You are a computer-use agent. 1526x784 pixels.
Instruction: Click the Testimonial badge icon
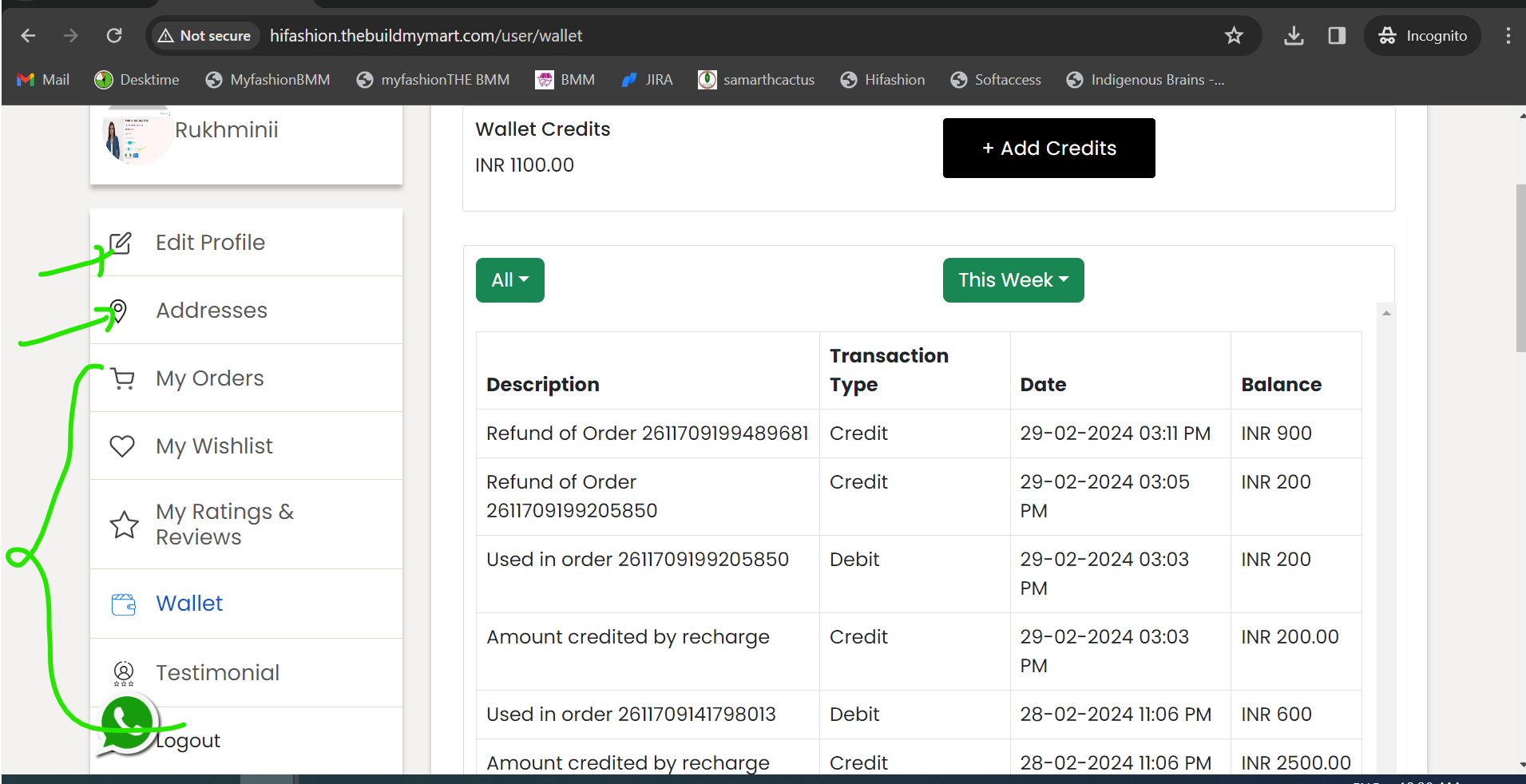point(124,673)
